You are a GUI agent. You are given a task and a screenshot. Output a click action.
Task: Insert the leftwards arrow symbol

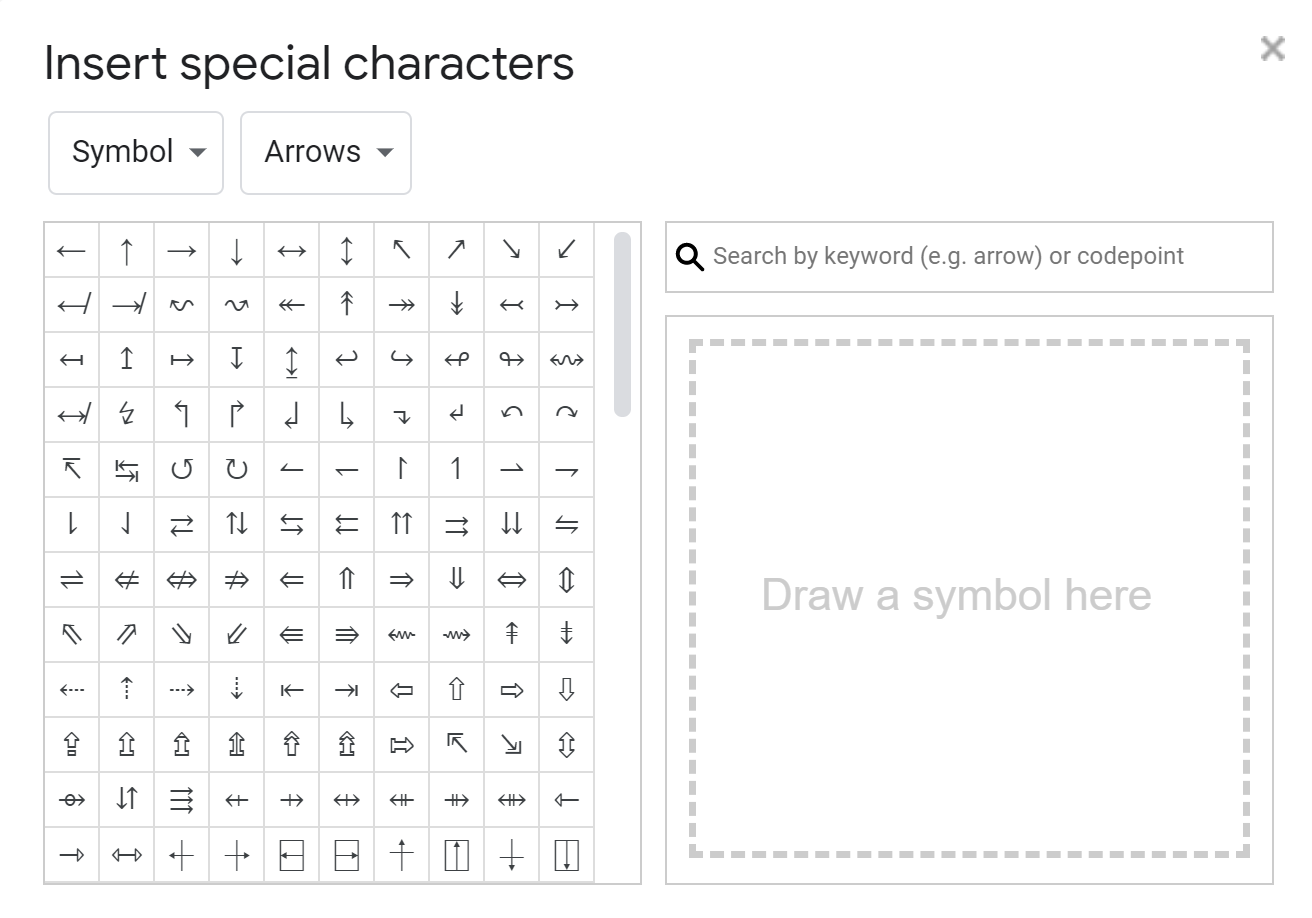coord(72,251)
